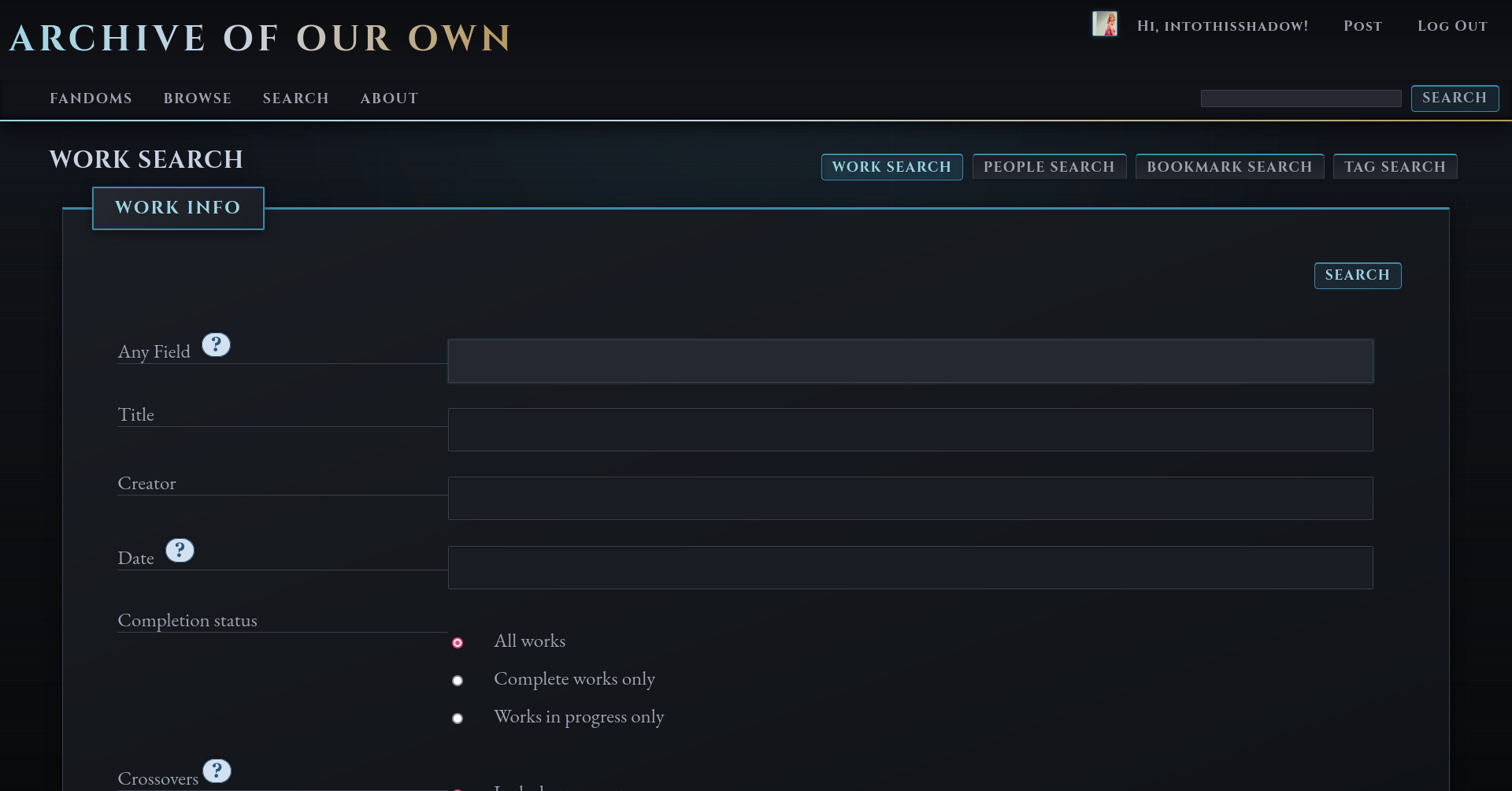
Task: Go to Post in the header
Action: (1362, 26)
